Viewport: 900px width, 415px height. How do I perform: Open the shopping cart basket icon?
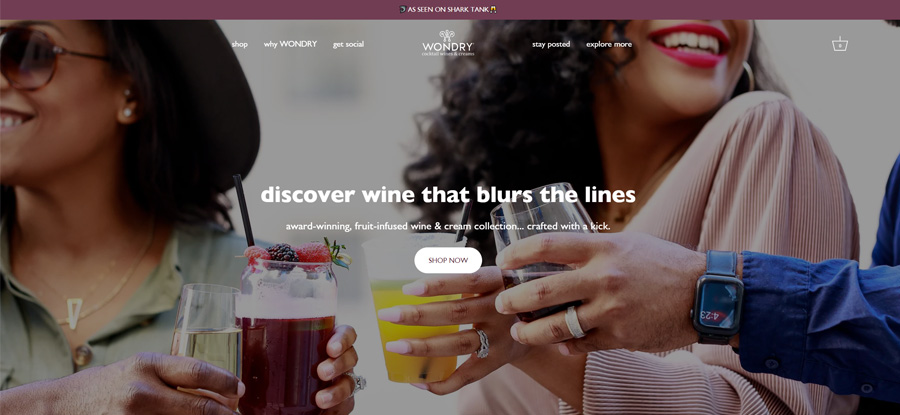pos(840,44)
